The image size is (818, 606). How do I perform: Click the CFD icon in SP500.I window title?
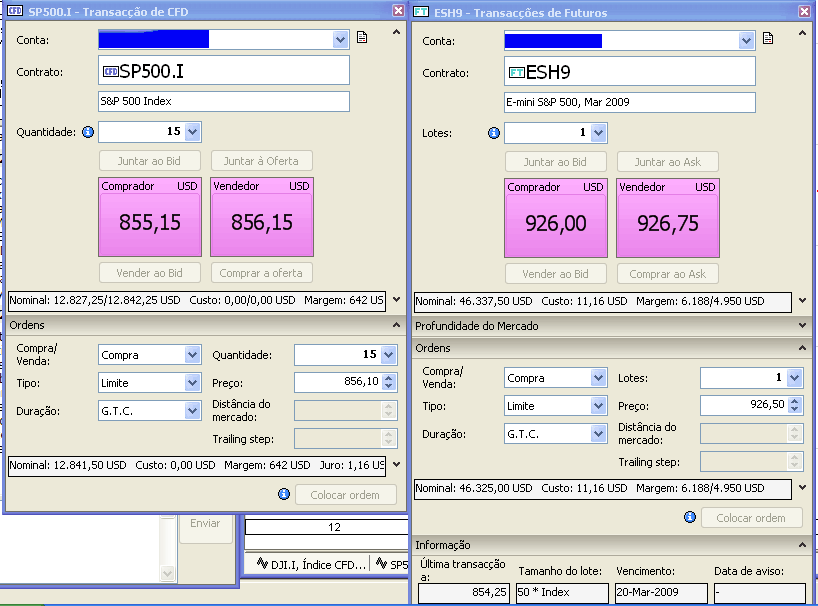click(x=15, y=11)
